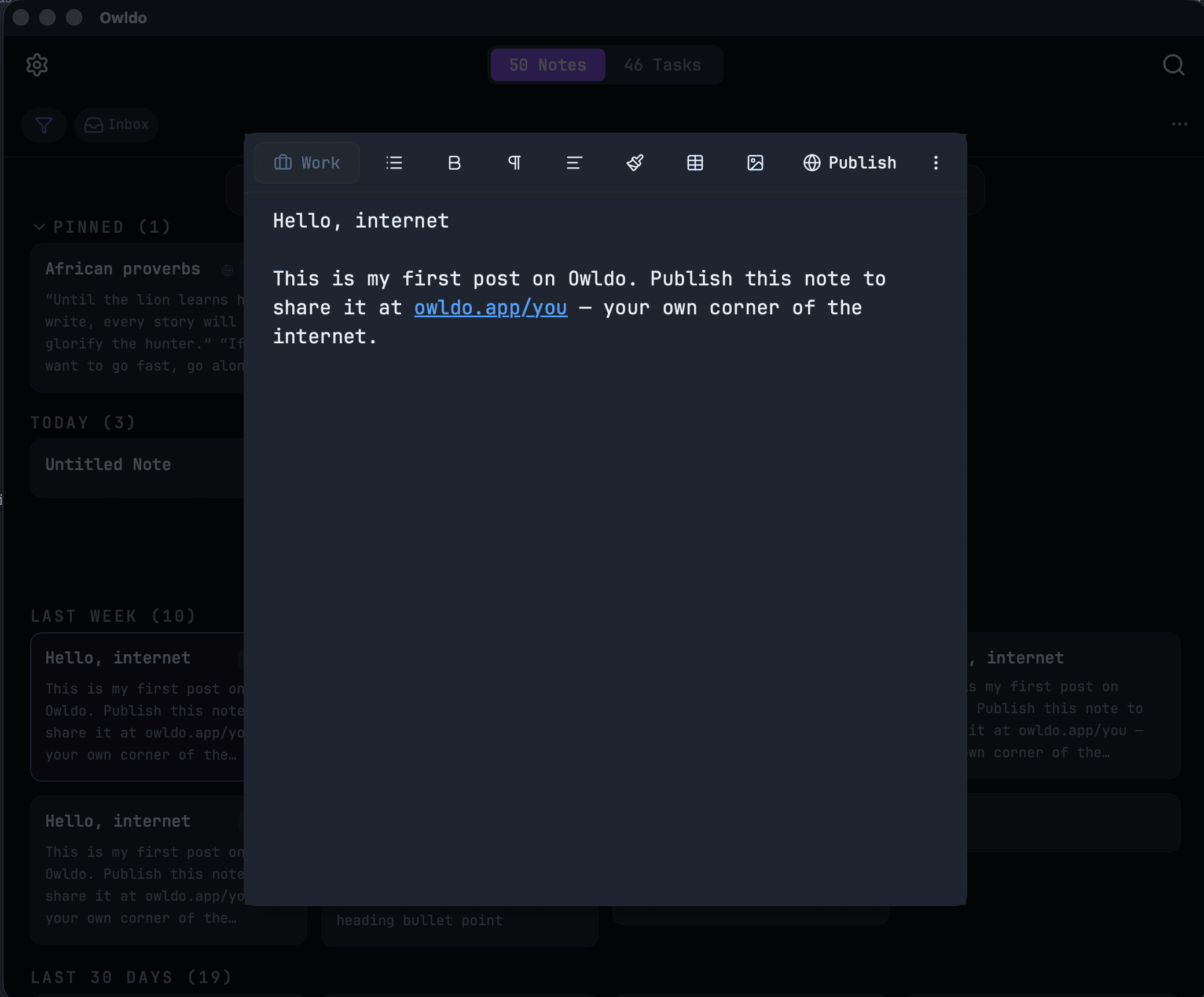Switch to the 50 Notes tab

tap(548, 65)
